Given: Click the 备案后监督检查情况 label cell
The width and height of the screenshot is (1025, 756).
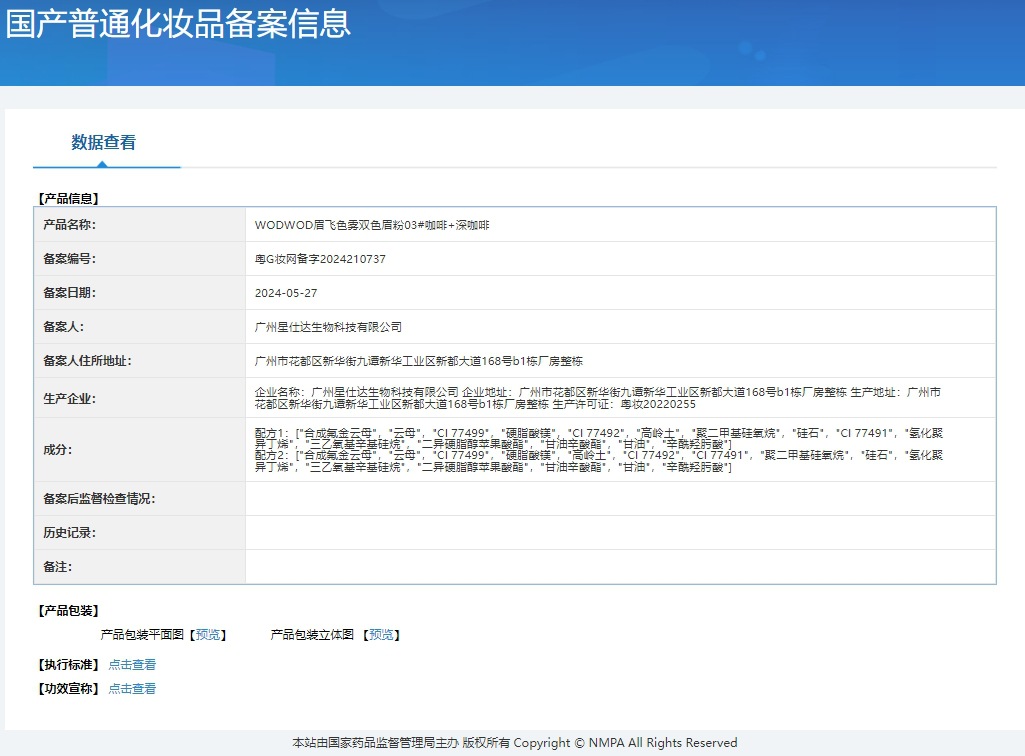Looking at the screenshot, I should 140,499.
